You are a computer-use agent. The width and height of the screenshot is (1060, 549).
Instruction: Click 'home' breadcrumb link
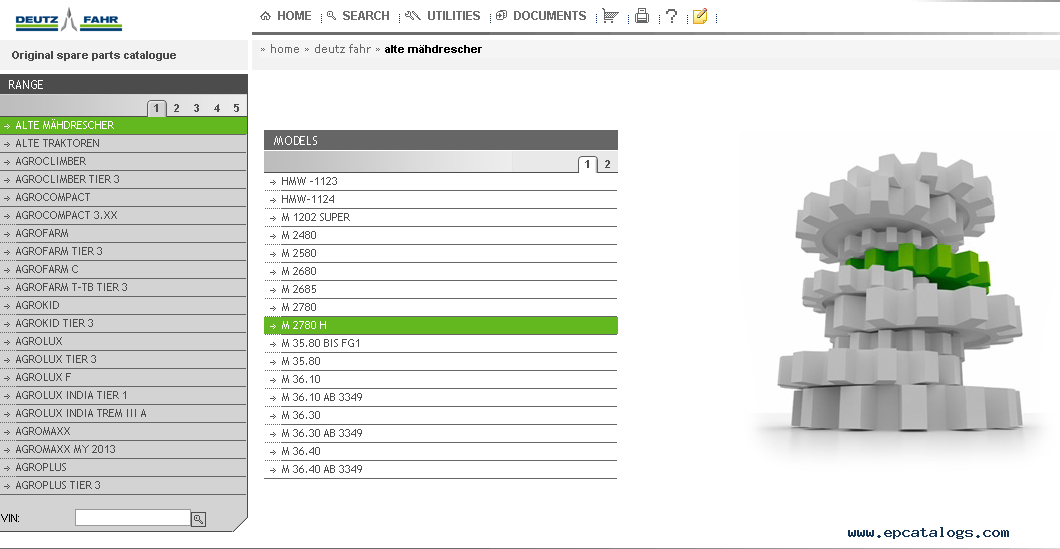click(285, 49)
